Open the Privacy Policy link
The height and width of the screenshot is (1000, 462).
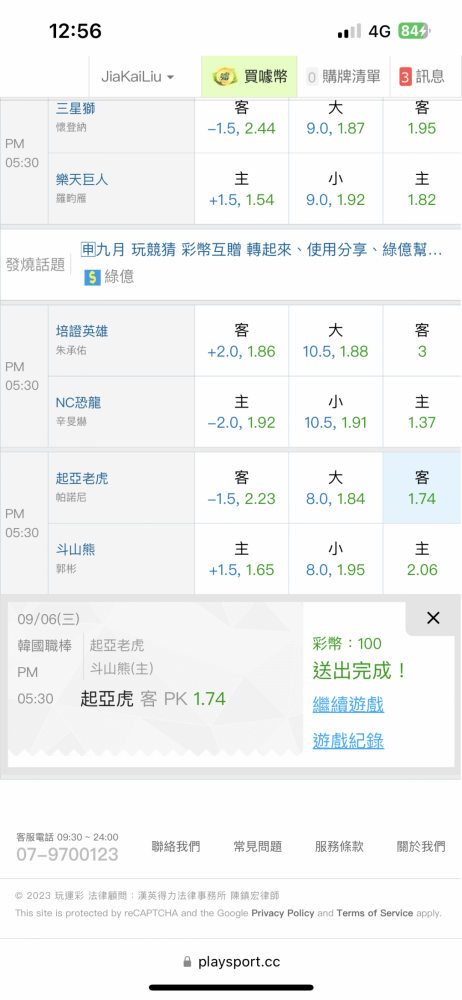(x=283, y=913)
